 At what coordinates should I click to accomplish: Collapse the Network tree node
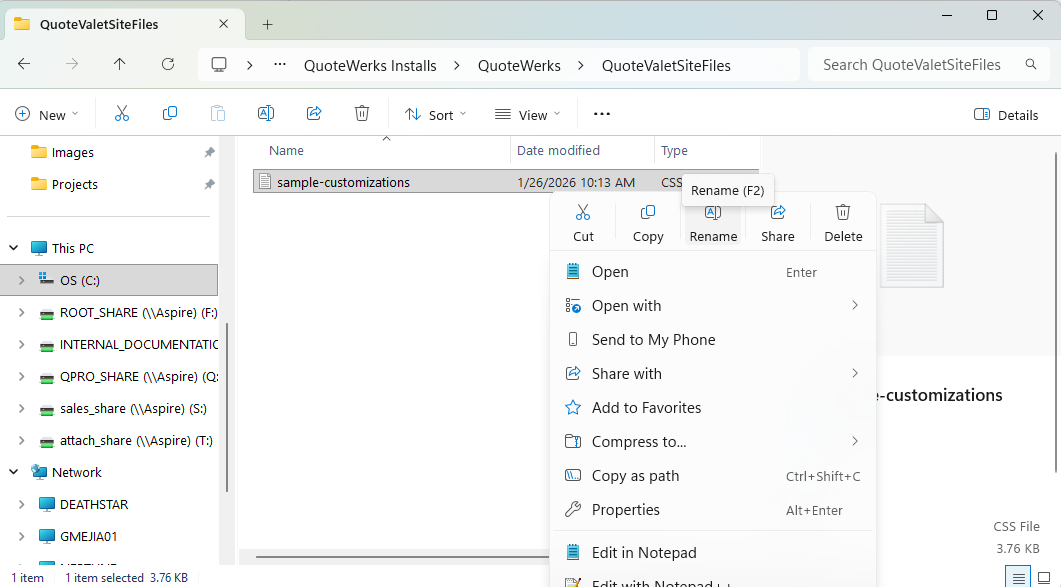(x=15, y=473)
